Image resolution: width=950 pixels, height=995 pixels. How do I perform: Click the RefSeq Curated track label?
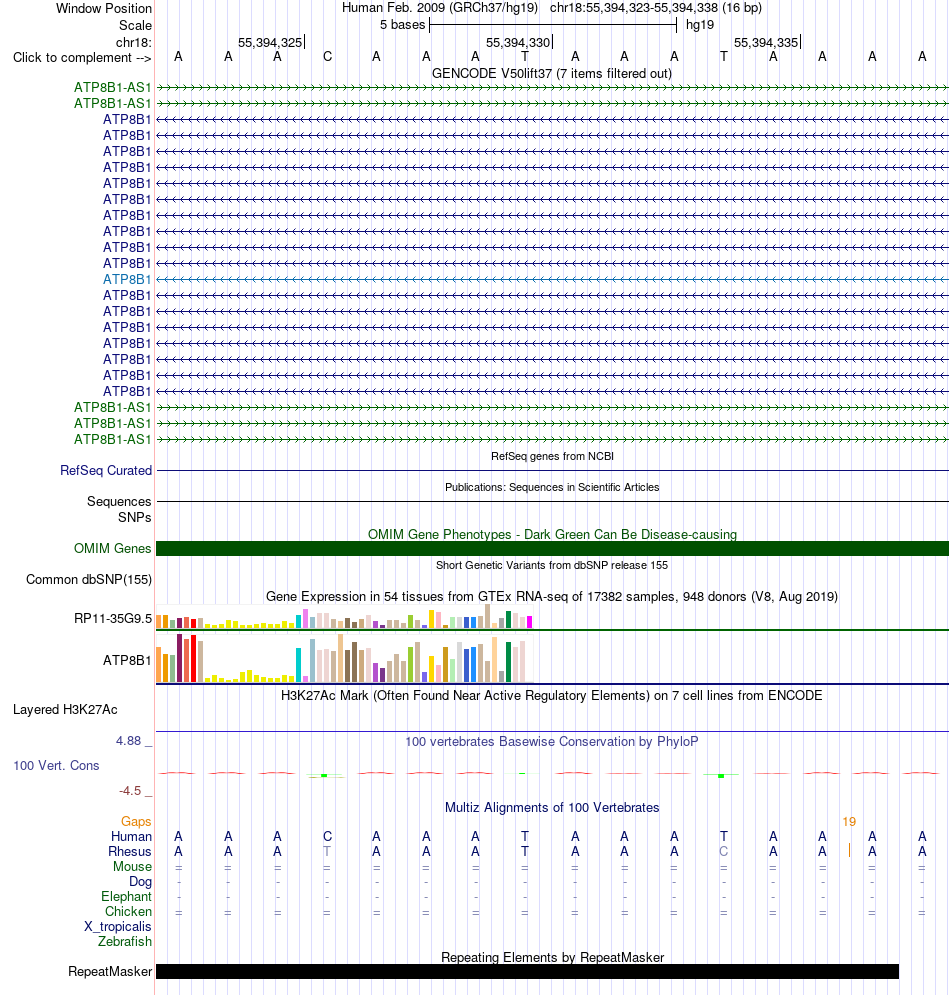(x=106, y=470)
